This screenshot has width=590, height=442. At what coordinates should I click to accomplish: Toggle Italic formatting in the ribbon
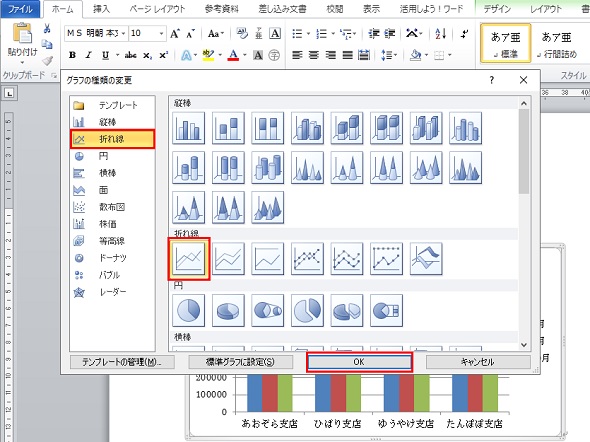pyautogui.click(x=88, y=55)
